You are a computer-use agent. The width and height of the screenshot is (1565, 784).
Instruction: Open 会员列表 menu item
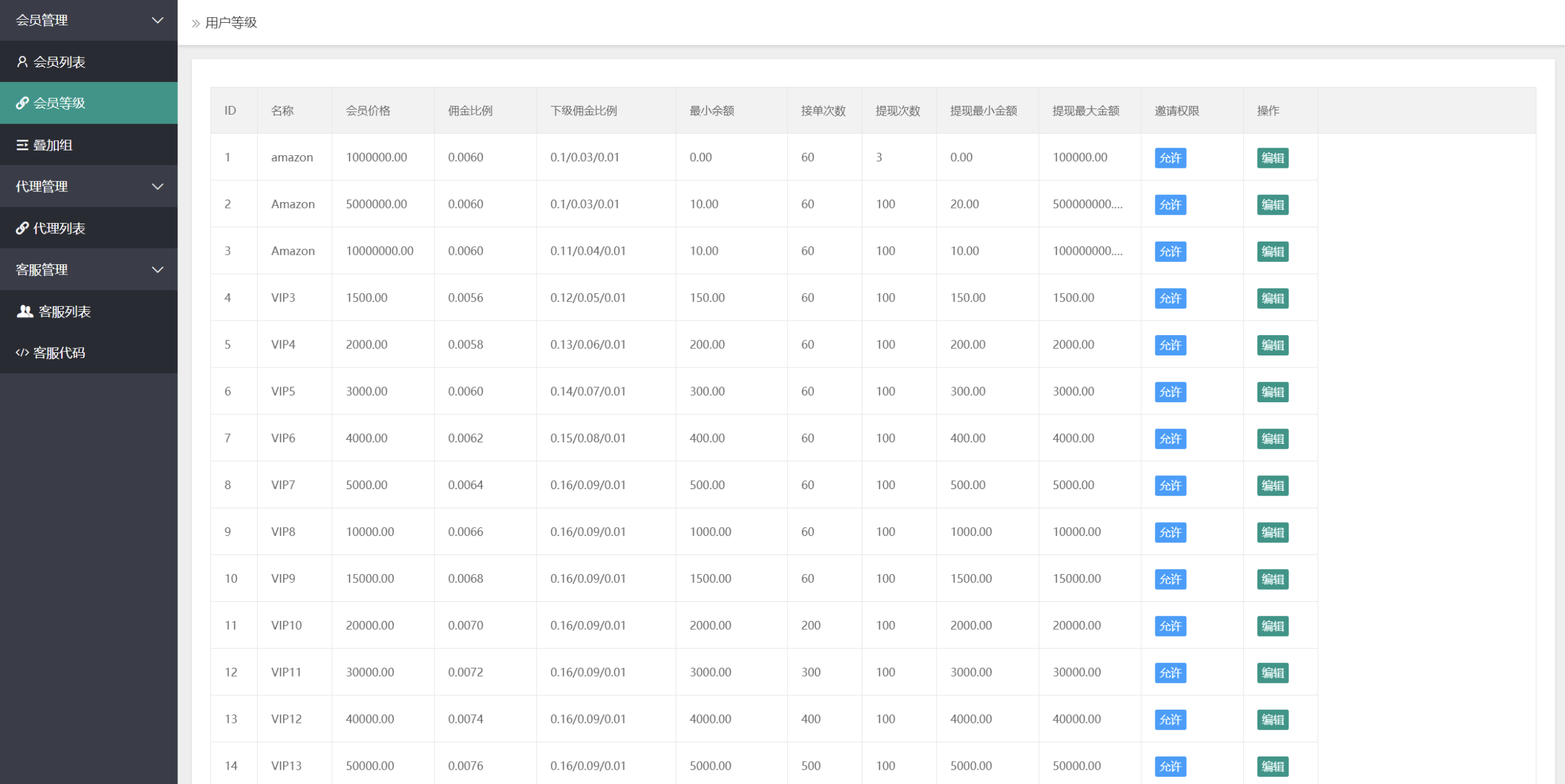[59, 62]
